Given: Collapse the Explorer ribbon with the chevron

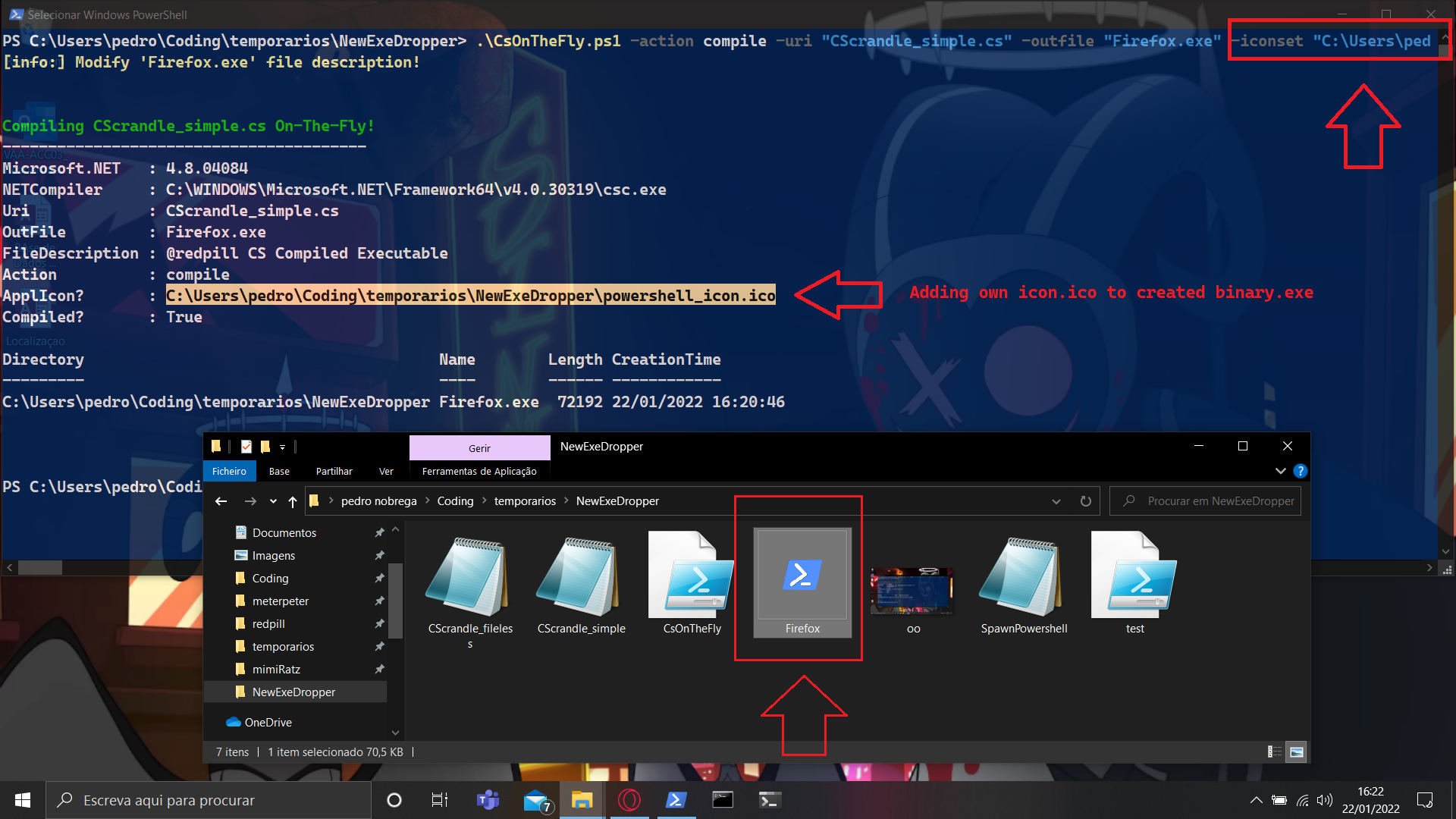Looking at the screenshot, I should point(1281,470).
